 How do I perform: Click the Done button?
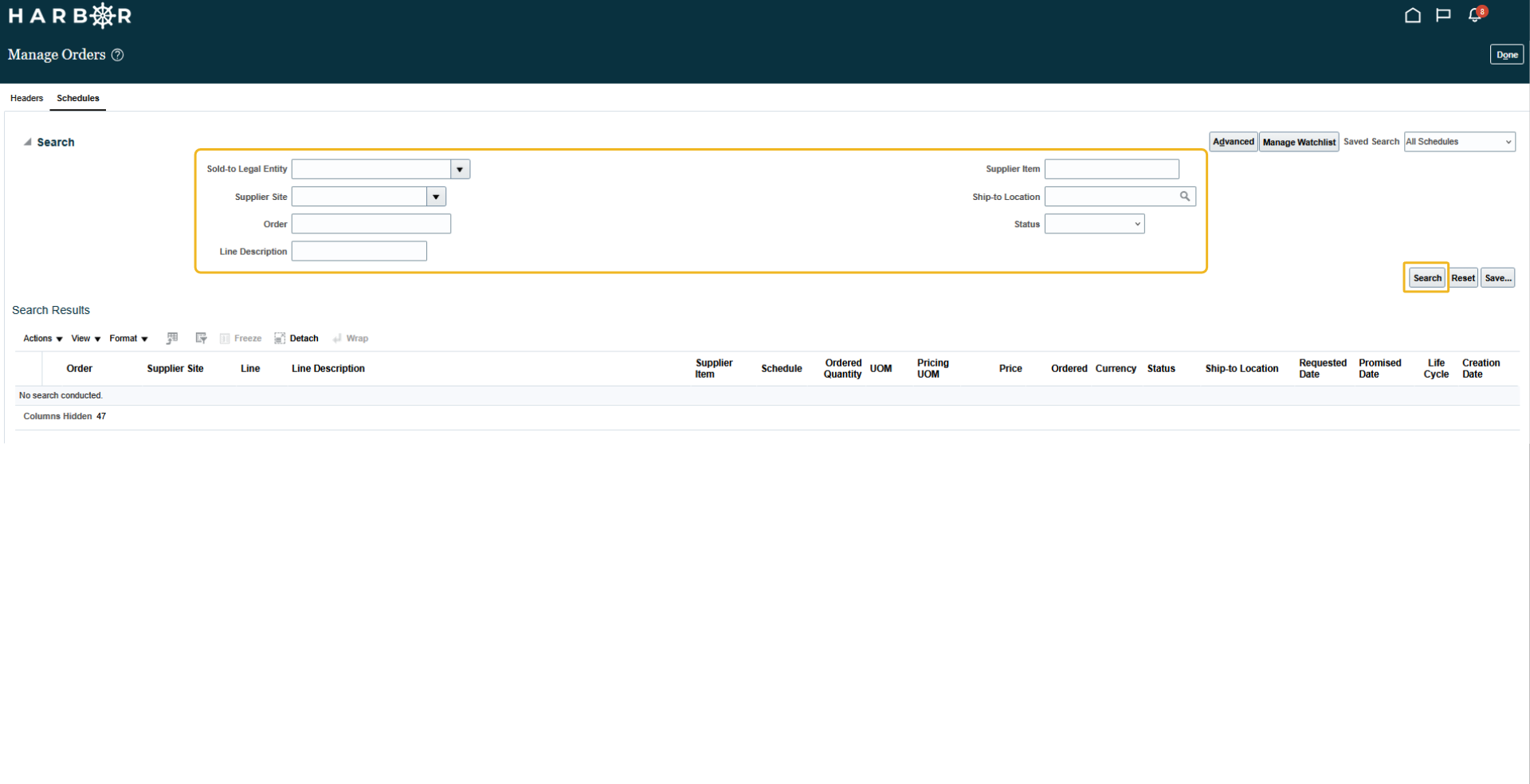1506,55
